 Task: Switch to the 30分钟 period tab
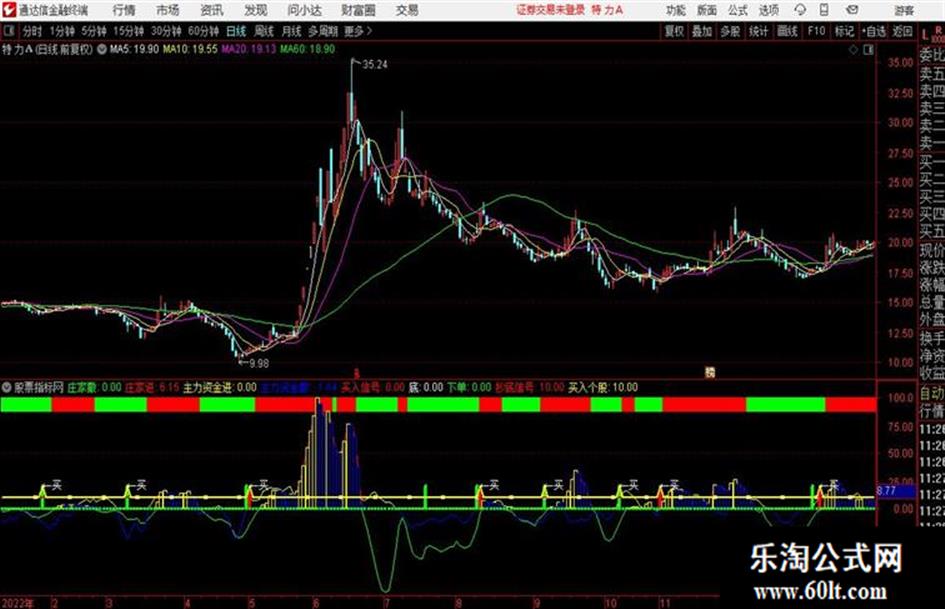pyautogui.click(x=166, y=31)
